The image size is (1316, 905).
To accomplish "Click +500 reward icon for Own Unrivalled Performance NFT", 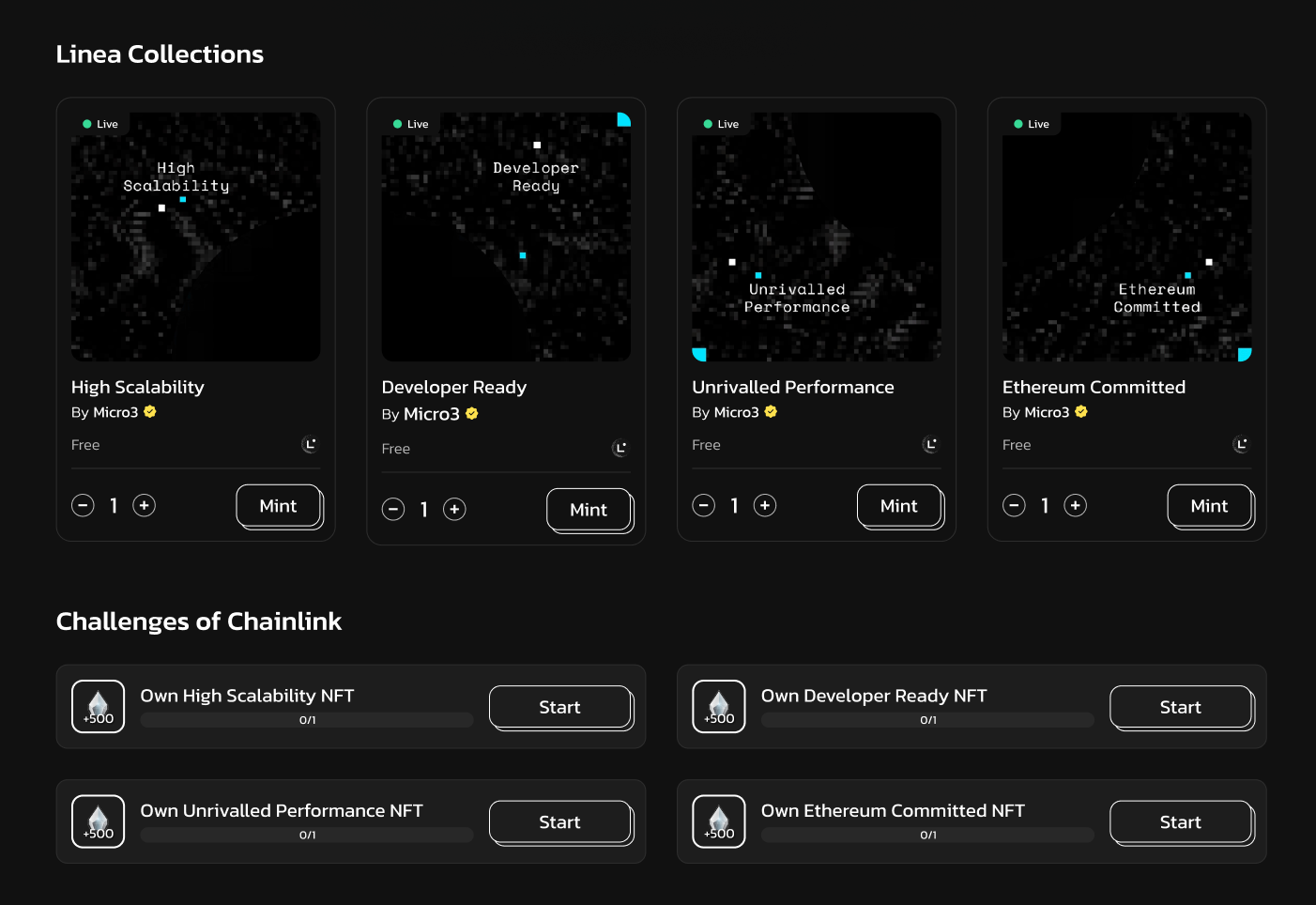I will point(99,821).
